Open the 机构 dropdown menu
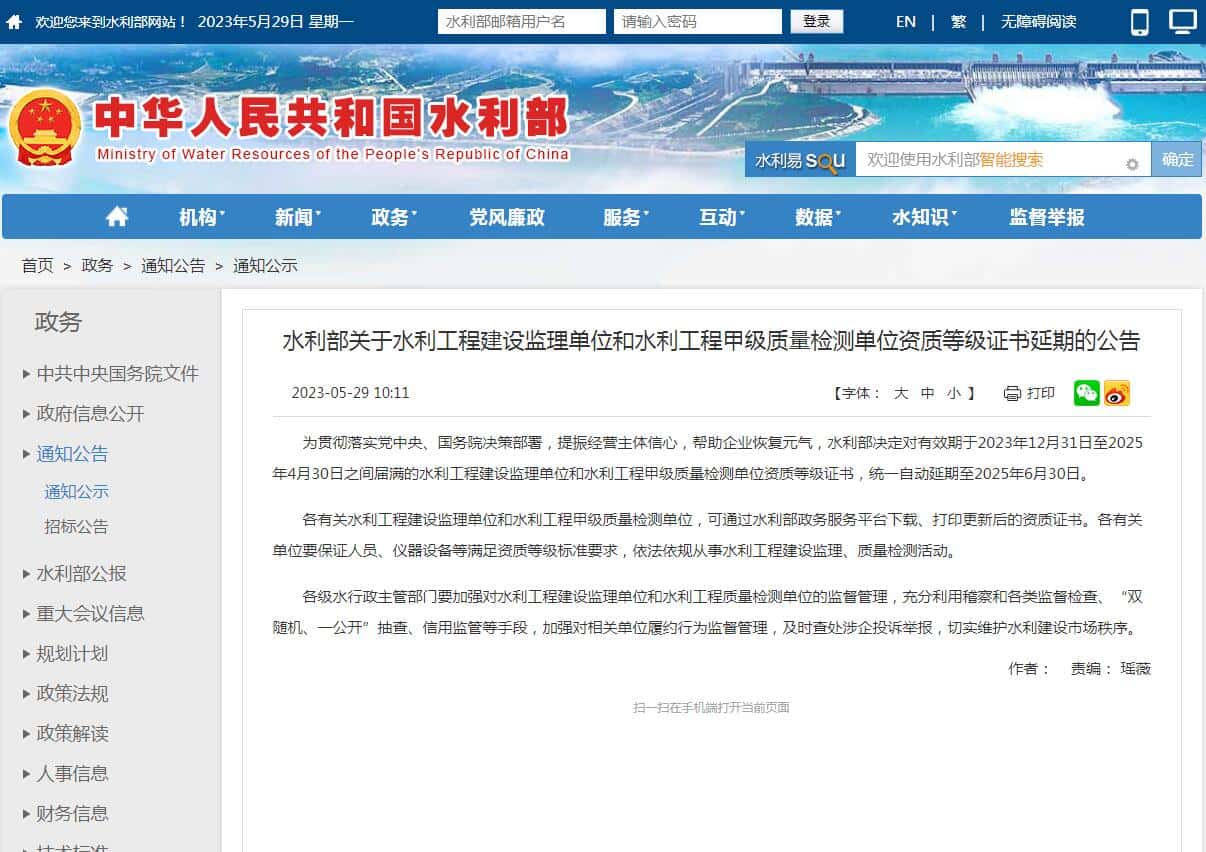 click(200, 217)
